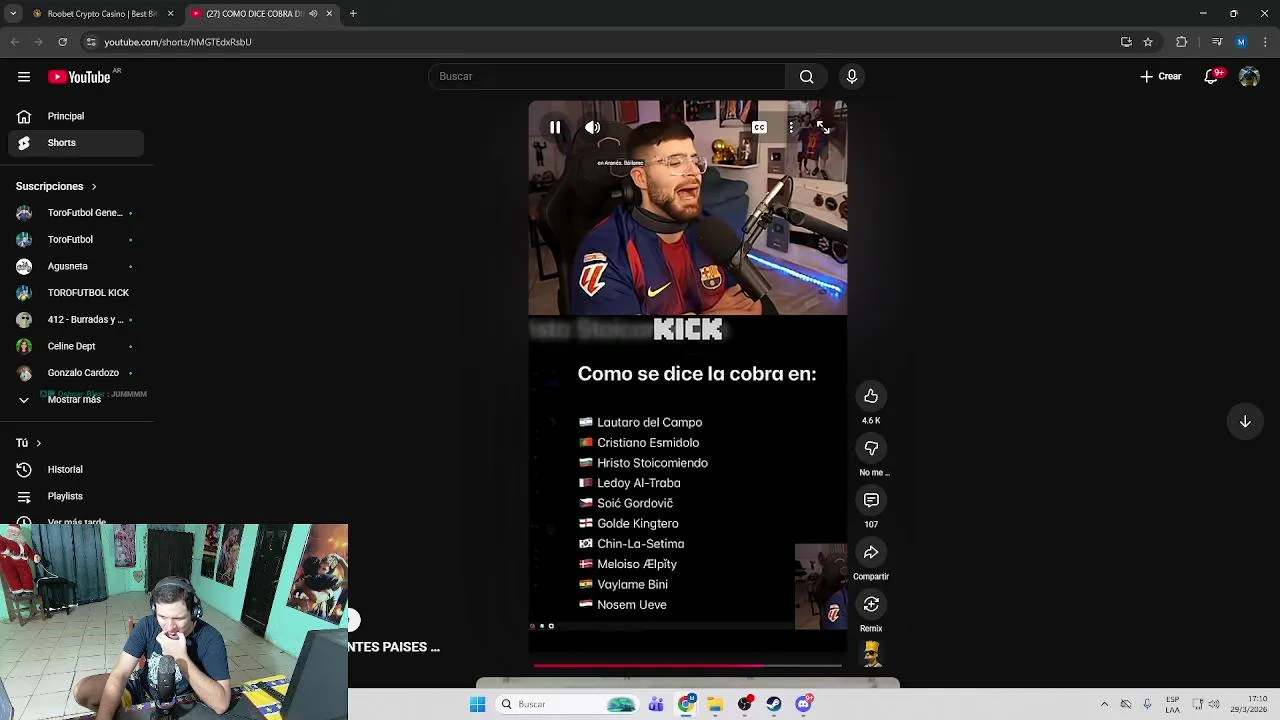Open the YouTube hamburger guide menu
Image resolution: width=1280 pixels, height=720 pixels.
point(24,77)
